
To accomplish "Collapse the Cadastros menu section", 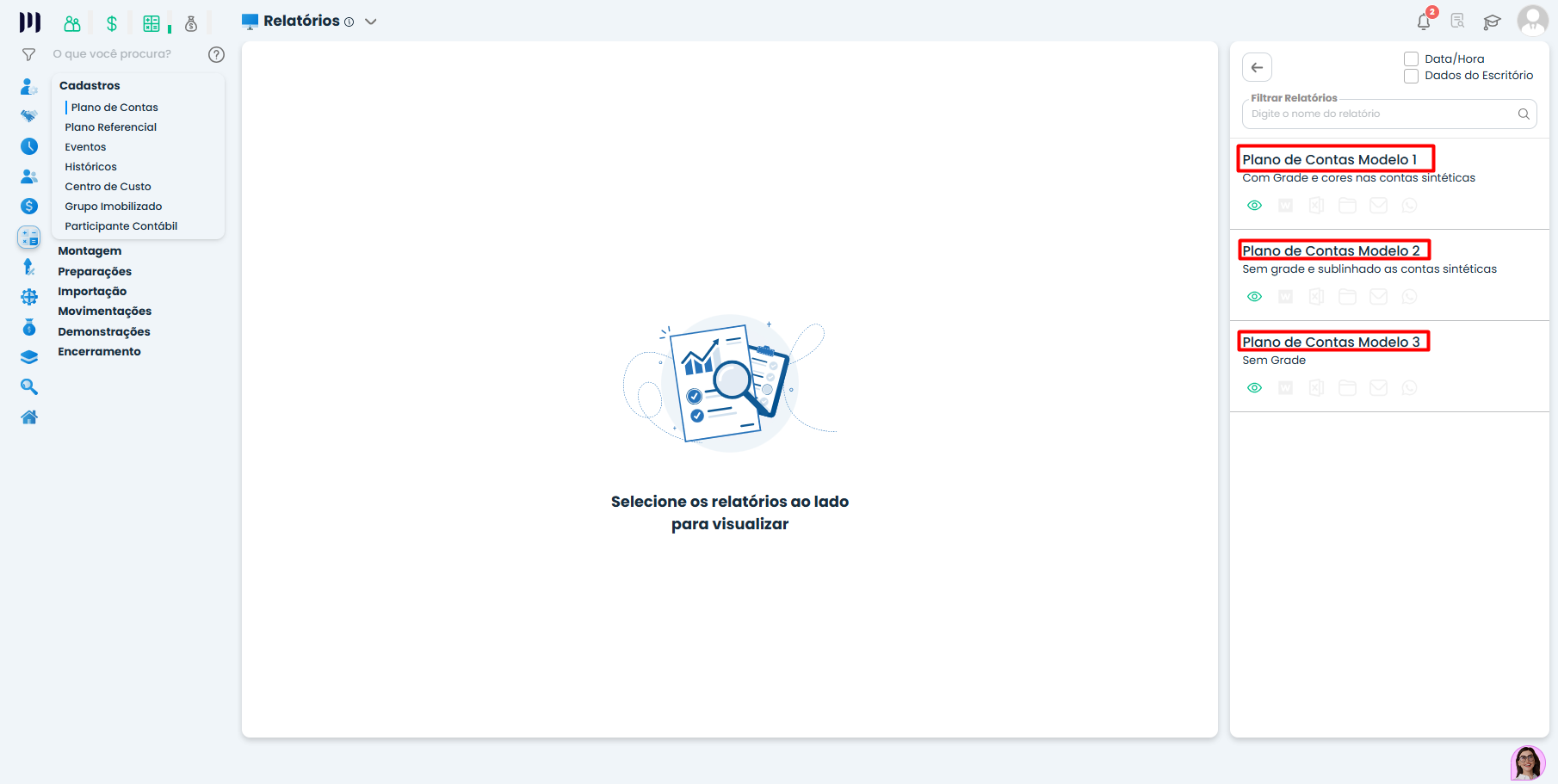I will click(90, 86).
